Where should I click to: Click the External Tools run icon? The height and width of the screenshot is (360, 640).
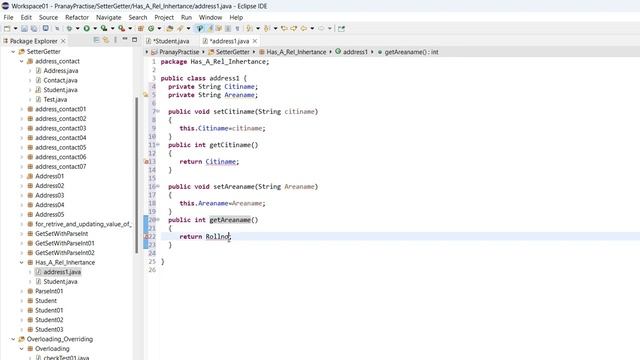pos(122,29)
